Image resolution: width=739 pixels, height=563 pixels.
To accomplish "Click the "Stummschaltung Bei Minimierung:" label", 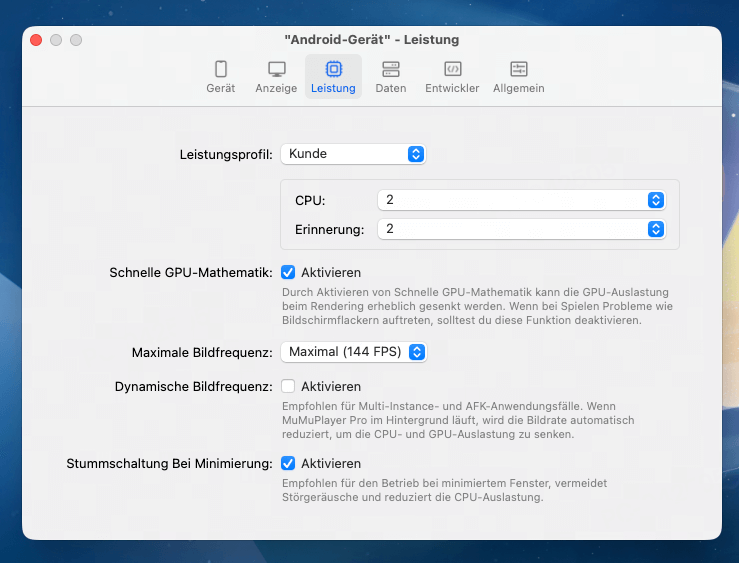I will (169, 464).
